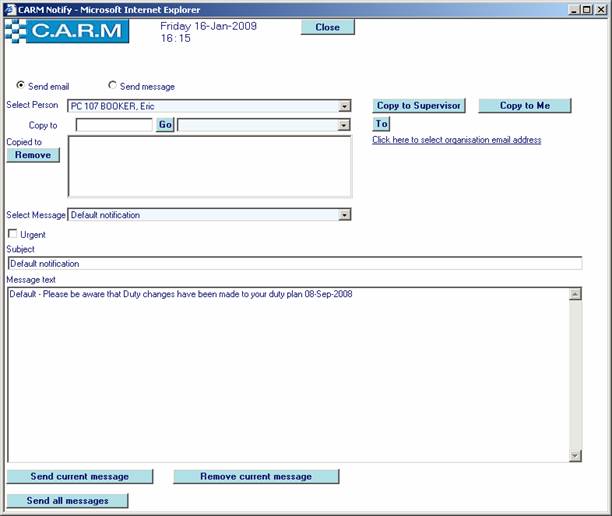The image size is (612, 516).
Task: Open the Select Message dropdown
Action: pyautogui.click(x=344, y=215)
